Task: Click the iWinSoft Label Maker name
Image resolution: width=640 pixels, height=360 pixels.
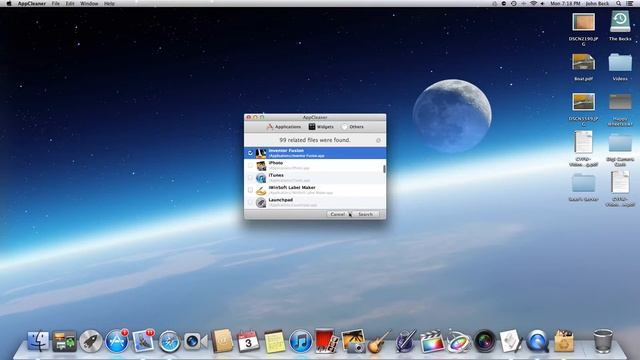Action: 292,187
